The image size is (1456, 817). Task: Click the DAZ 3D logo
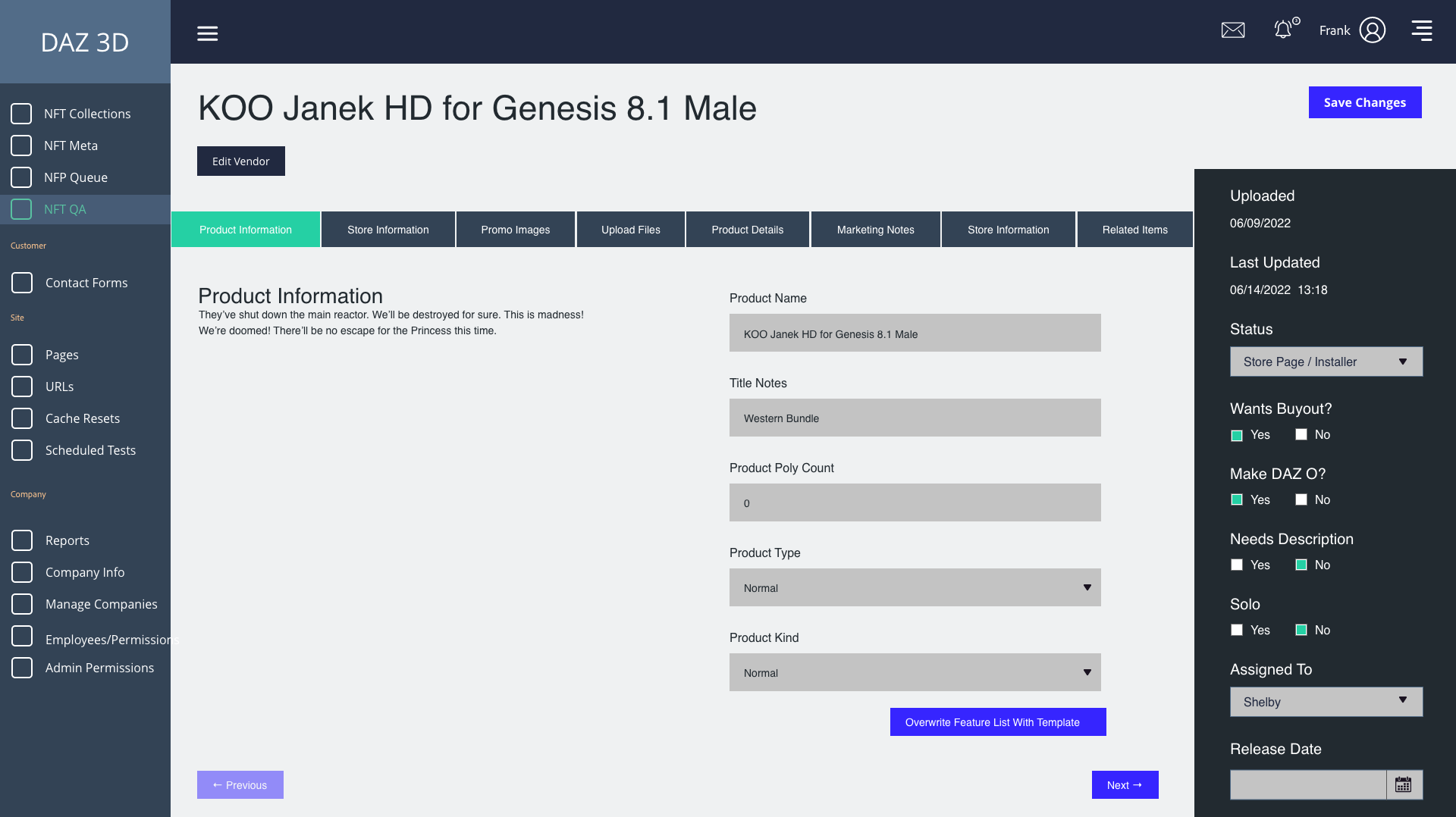pos(85,42)
